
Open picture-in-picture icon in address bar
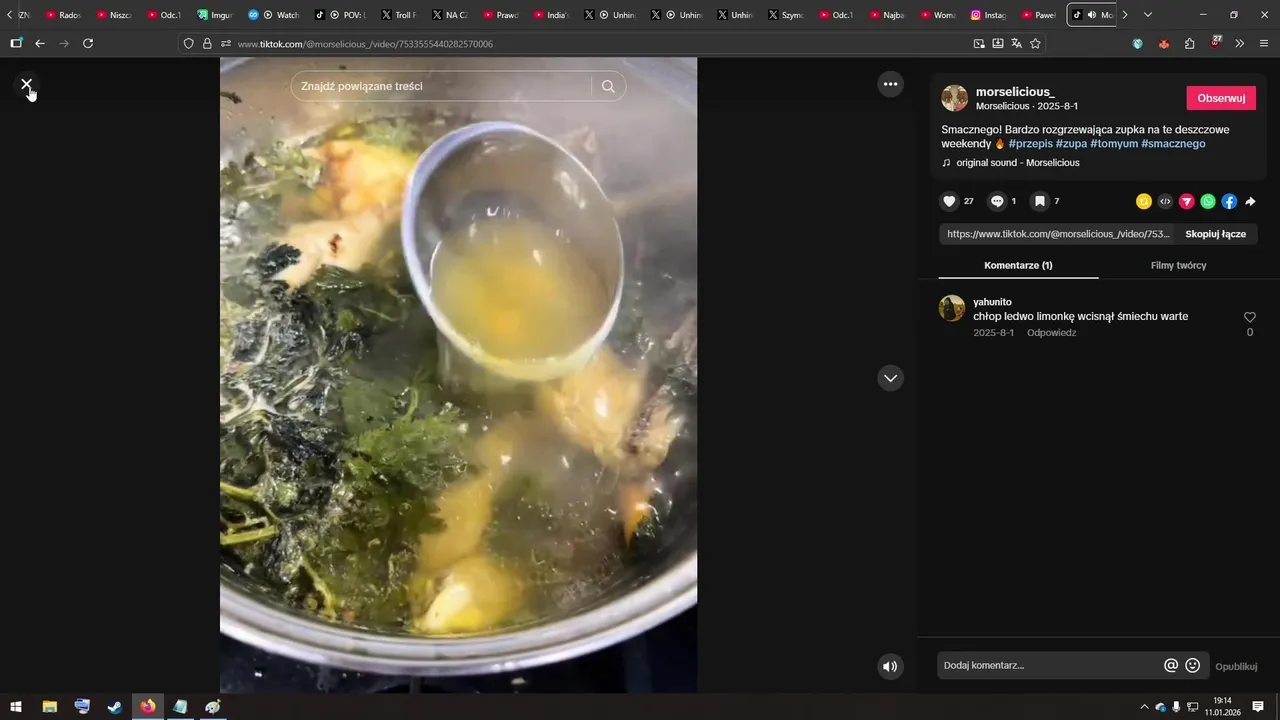point(979,44)
